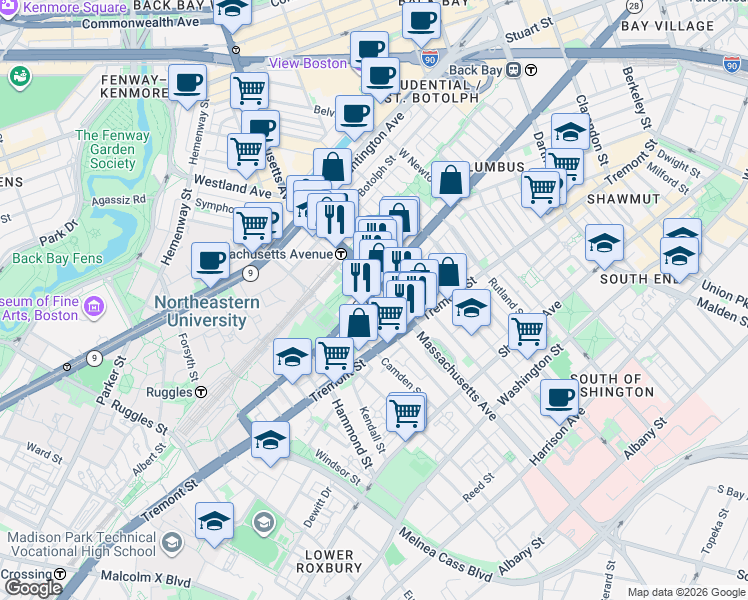Click the coffee cup marker above Belvidere street
Image resolution: width=748 pixels, height=600 pixels.
tap(354, 117)
